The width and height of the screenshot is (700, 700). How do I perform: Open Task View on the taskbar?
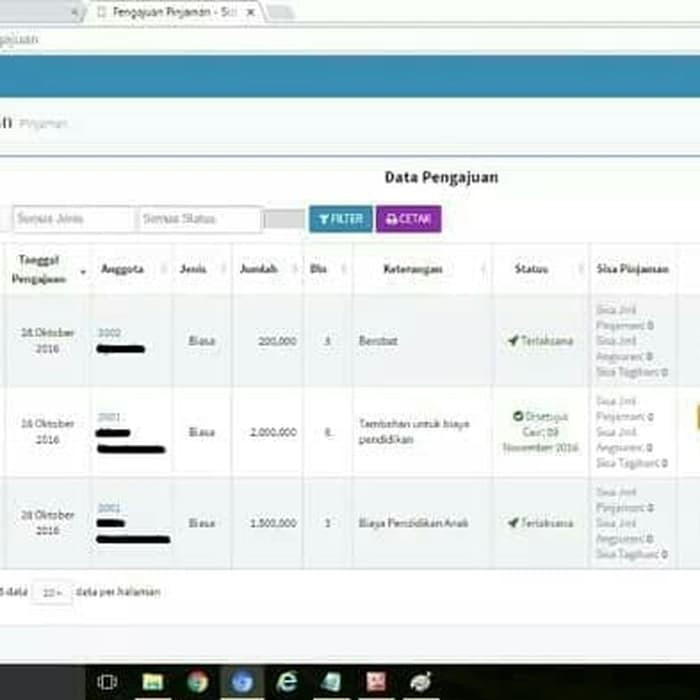pos(107,682)
